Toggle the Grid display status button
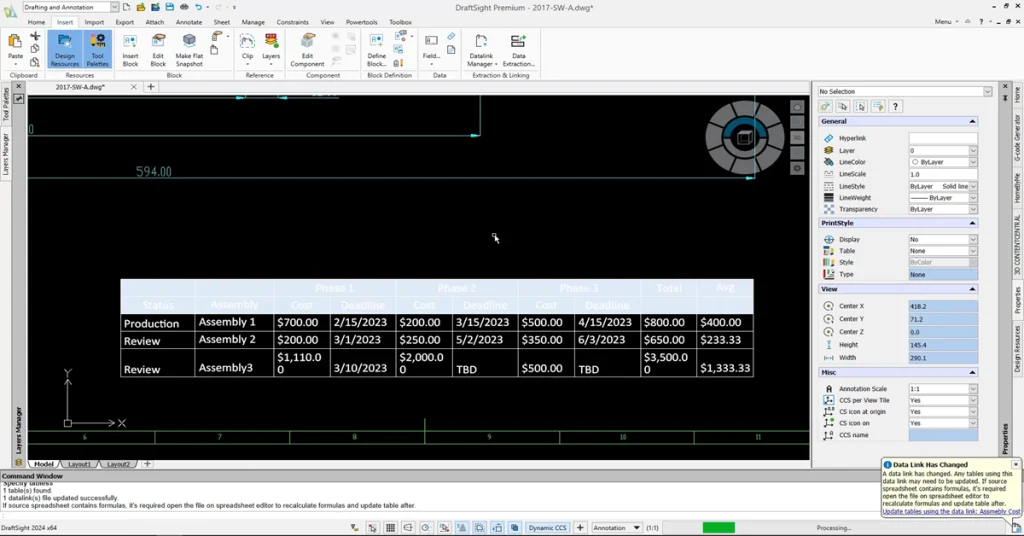This screenshot has height=536, width=1024. click(391, 528)
